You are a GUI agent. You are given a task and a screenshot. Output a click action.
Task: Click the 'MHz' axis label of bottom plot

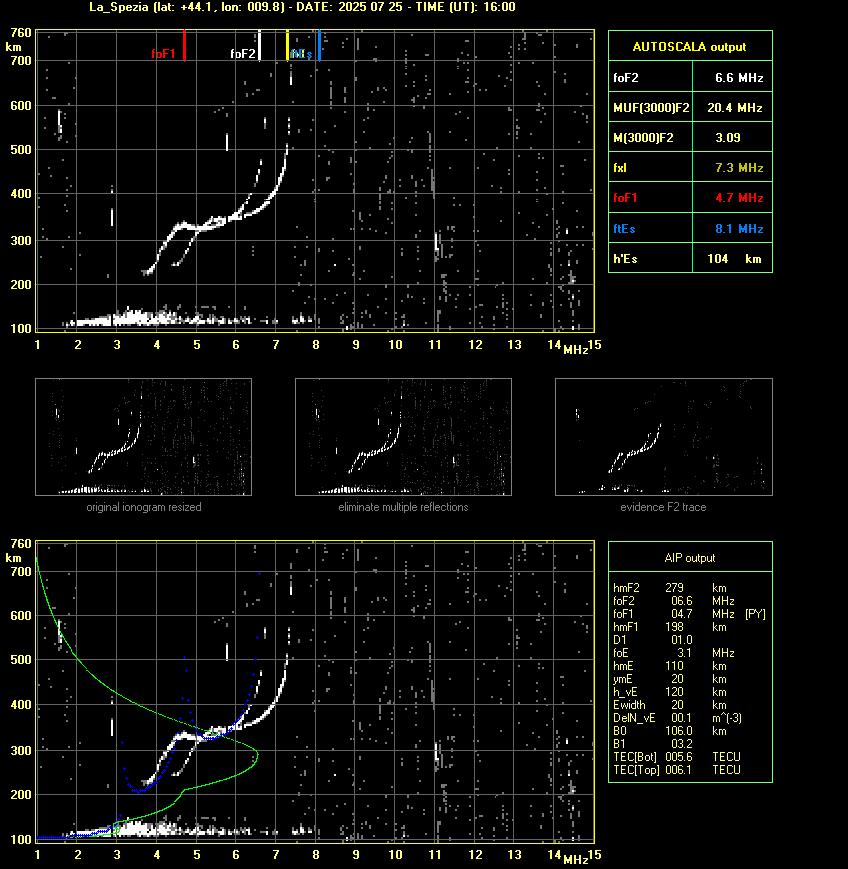(x=575, y=860)
